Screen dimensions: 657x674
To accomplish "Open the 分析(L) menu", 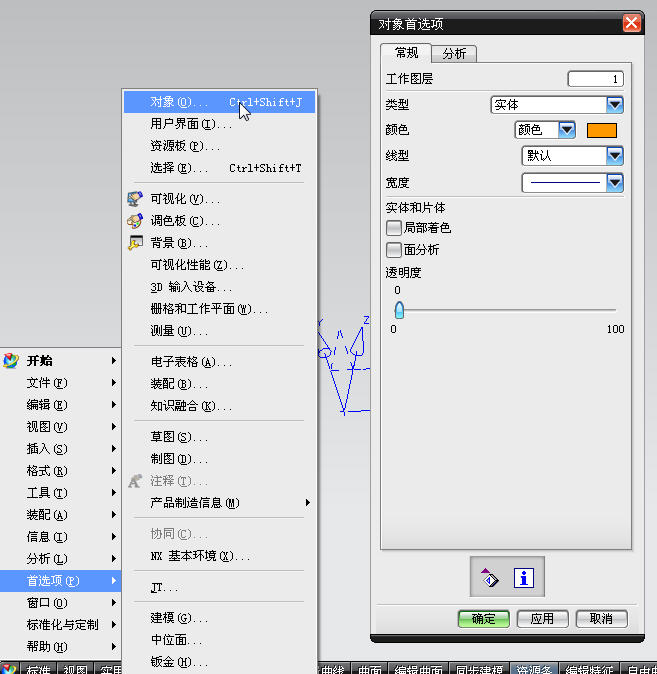I will coord(60,559).
